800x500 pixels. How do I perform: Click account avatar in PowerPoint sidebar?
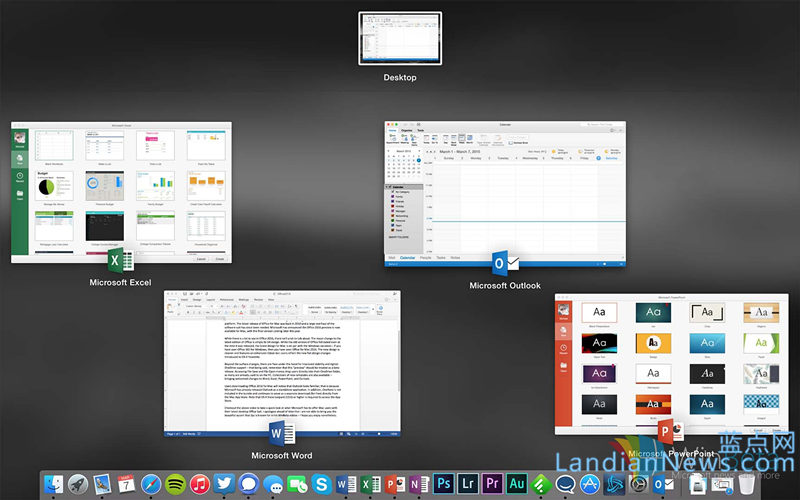coord(563,310)
